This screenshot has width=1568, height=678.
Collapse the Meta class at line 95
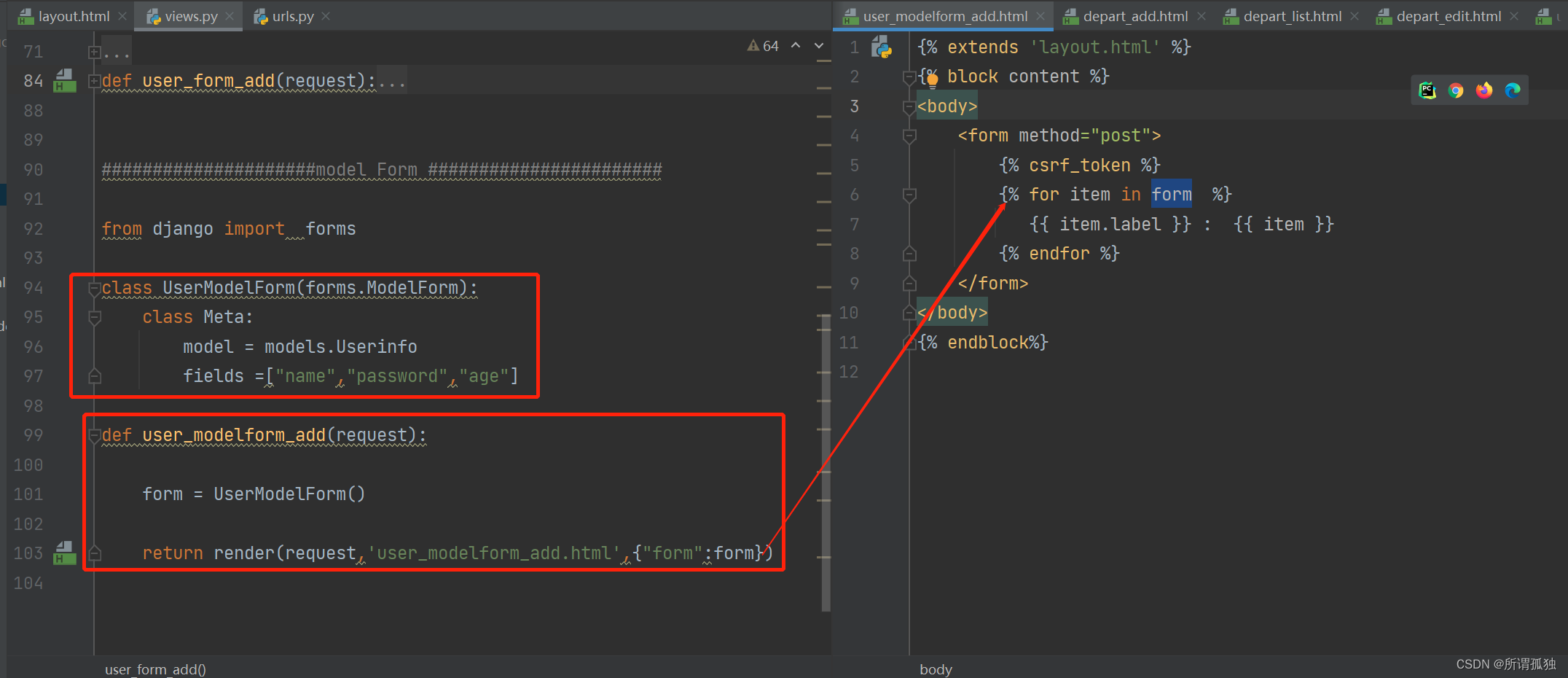[x=94, y=318]
